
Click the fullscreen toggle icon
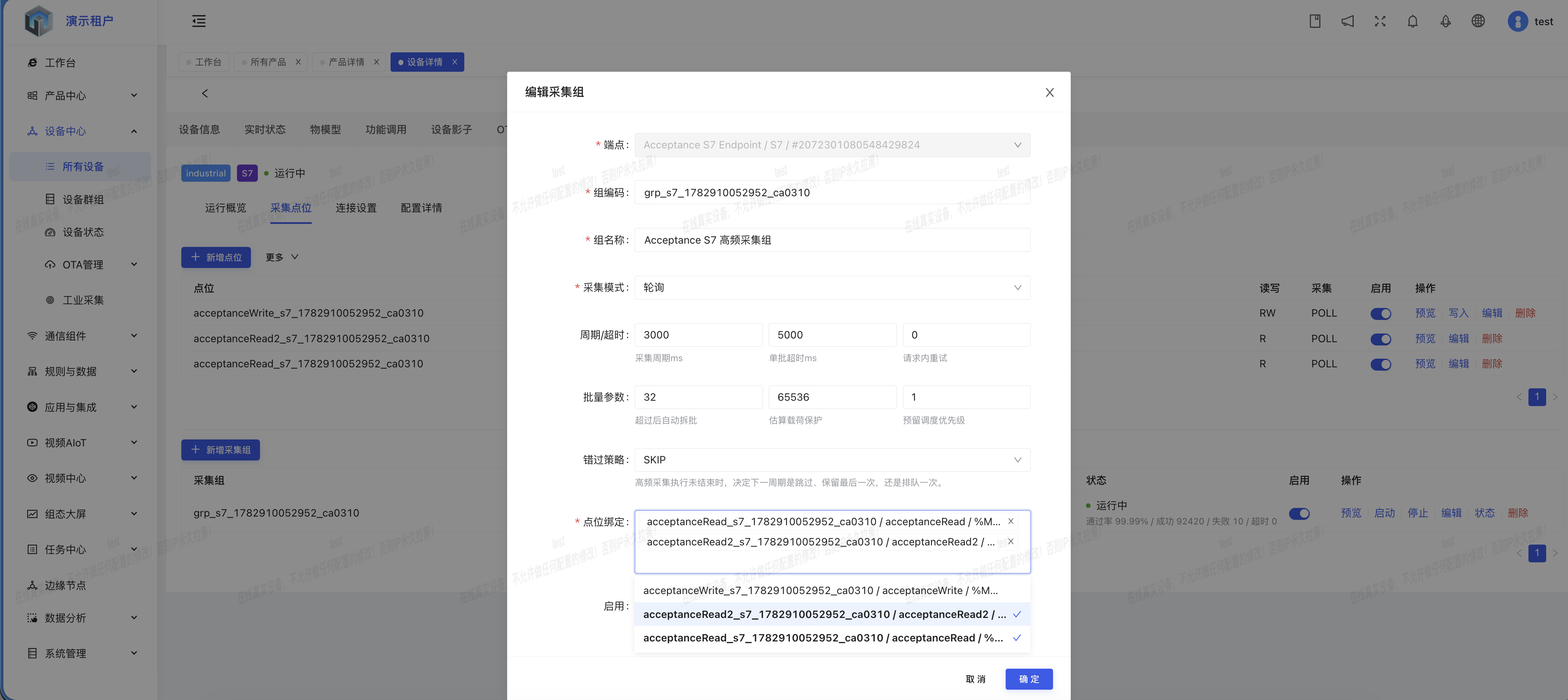[x=1379, y=21]
